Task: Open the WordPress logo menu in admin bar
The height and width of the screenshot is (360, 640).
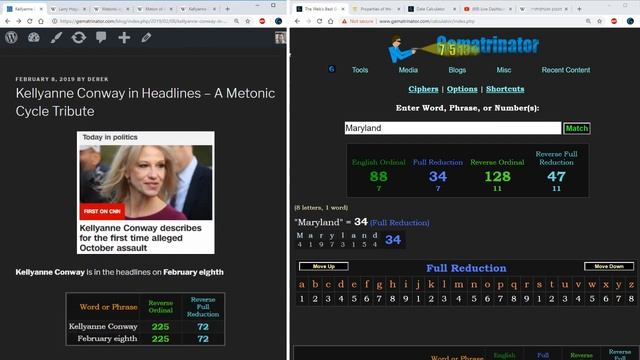Action: 11,38
